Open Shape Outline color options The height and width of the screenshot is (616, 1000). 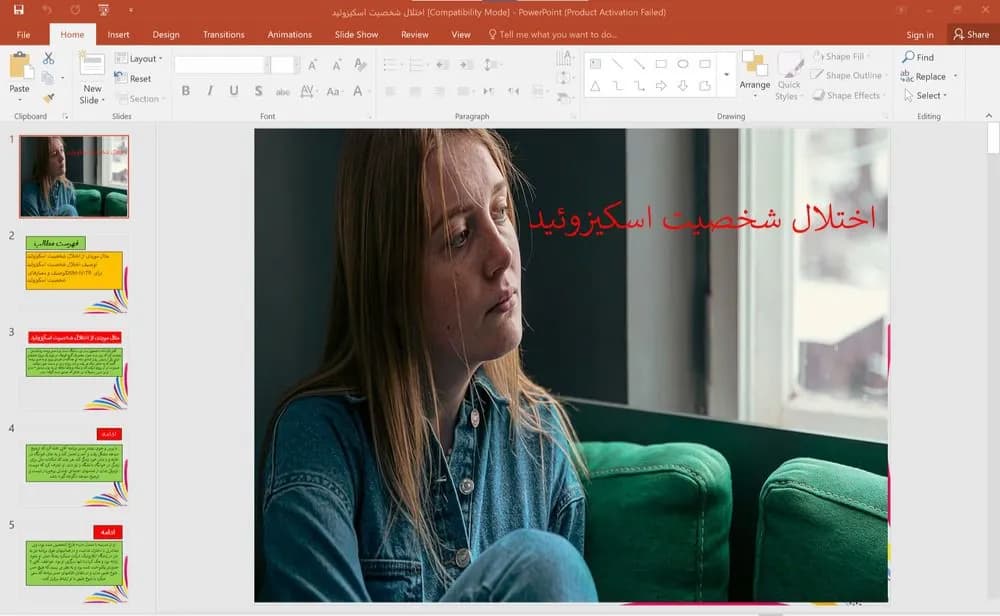(847, 75)
